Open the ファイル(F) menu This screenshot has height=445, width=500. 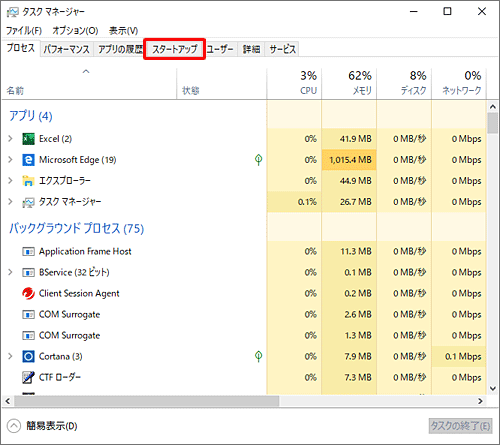[24, 31]
